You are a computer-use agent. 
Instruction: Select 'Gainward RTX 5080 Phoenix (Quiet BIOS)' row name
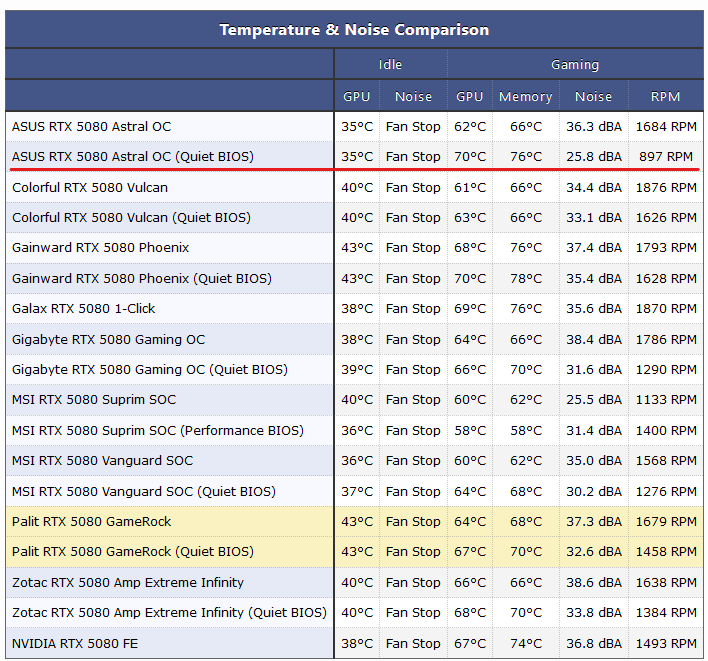point(142,279)
